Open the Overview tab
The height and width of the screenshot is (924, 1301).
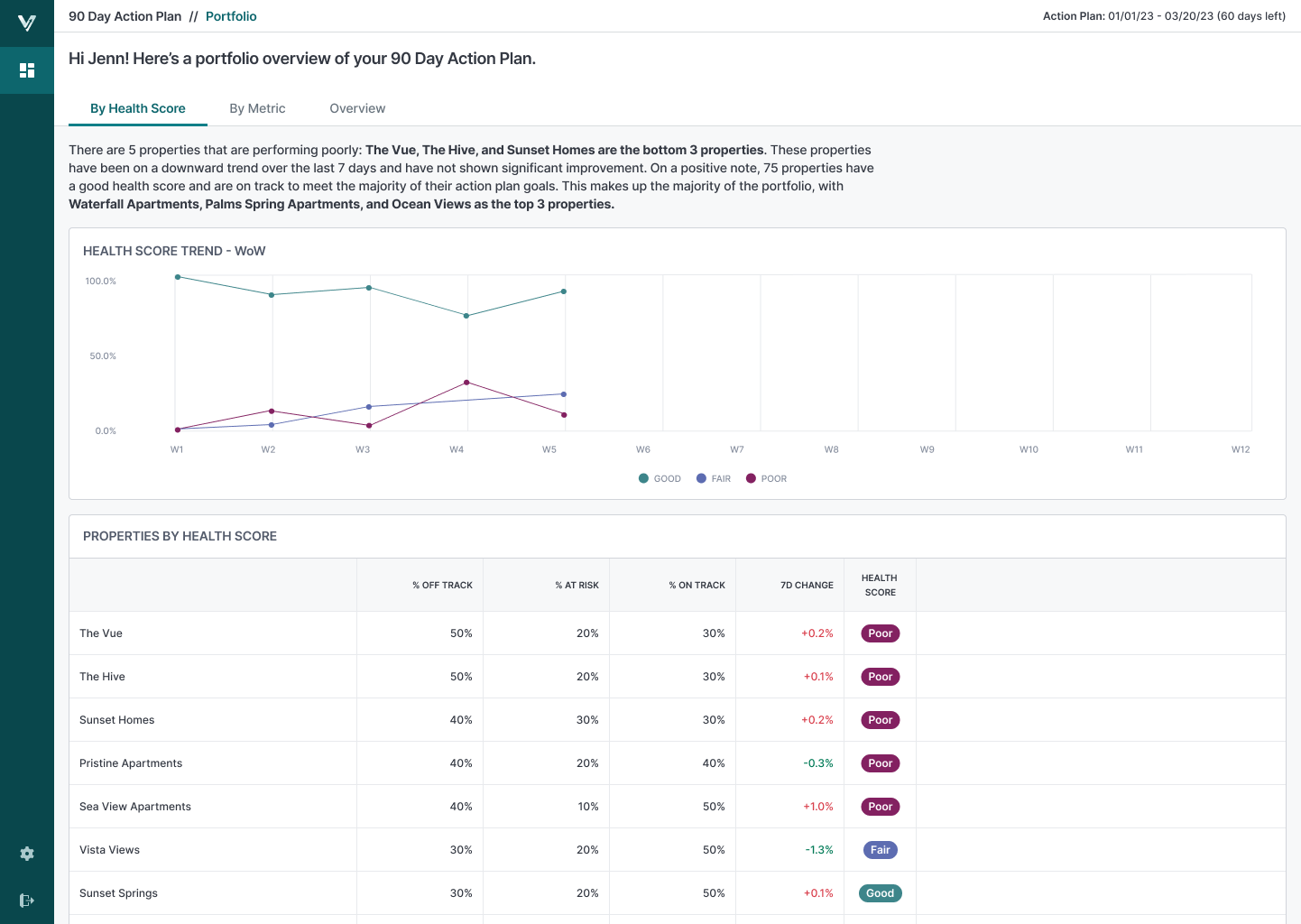(357, 108)
